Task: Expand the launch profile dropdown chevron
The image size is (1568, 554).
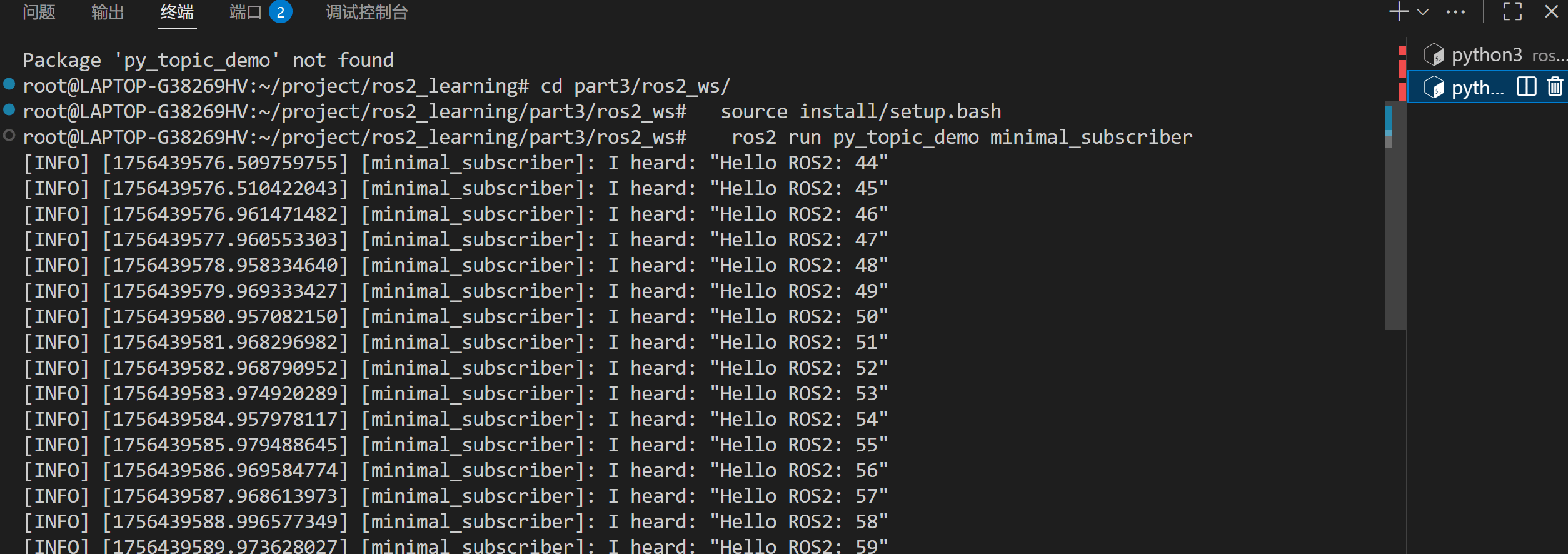Action: (x=1423, y=12)
